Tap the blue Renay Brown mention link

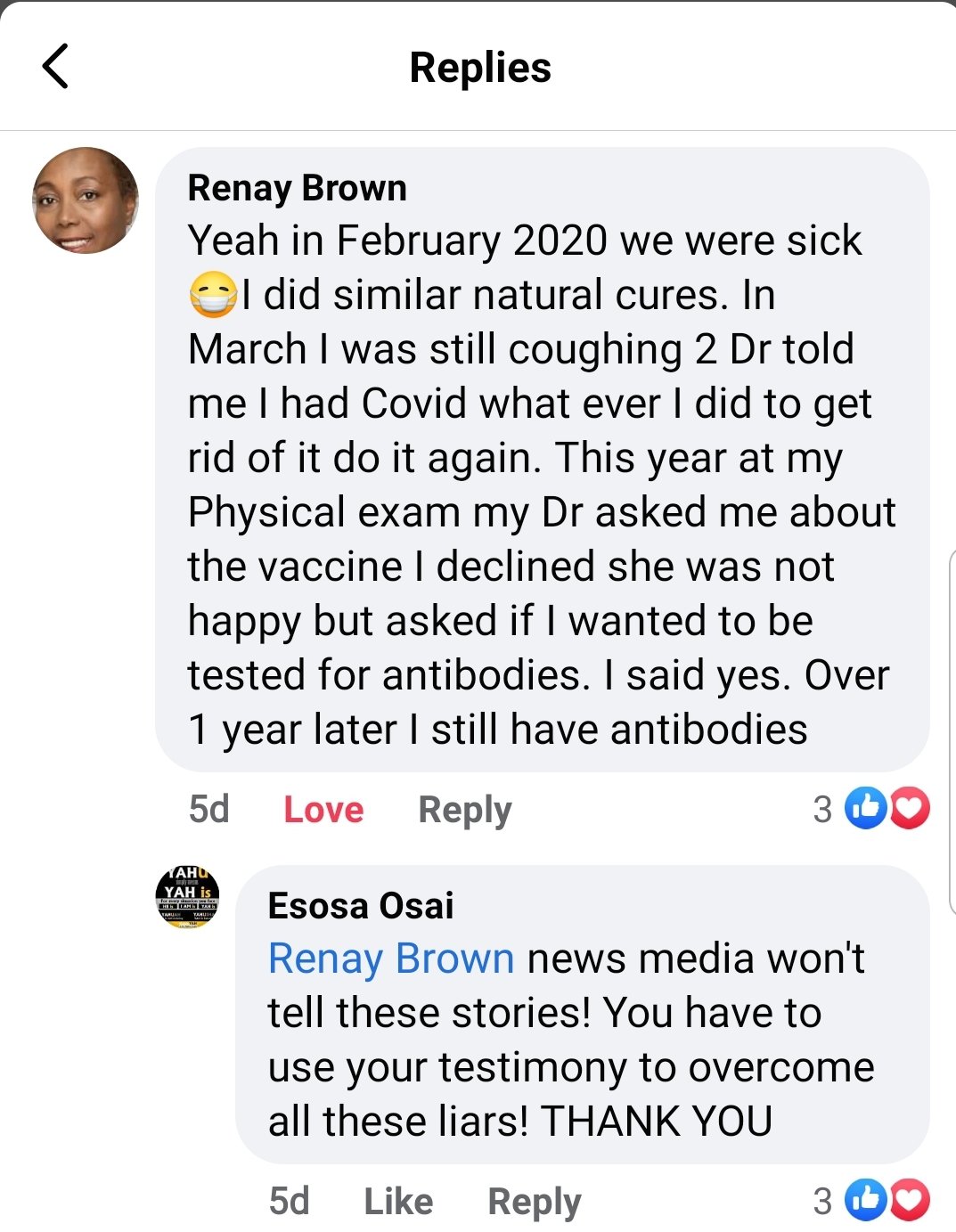391,959
